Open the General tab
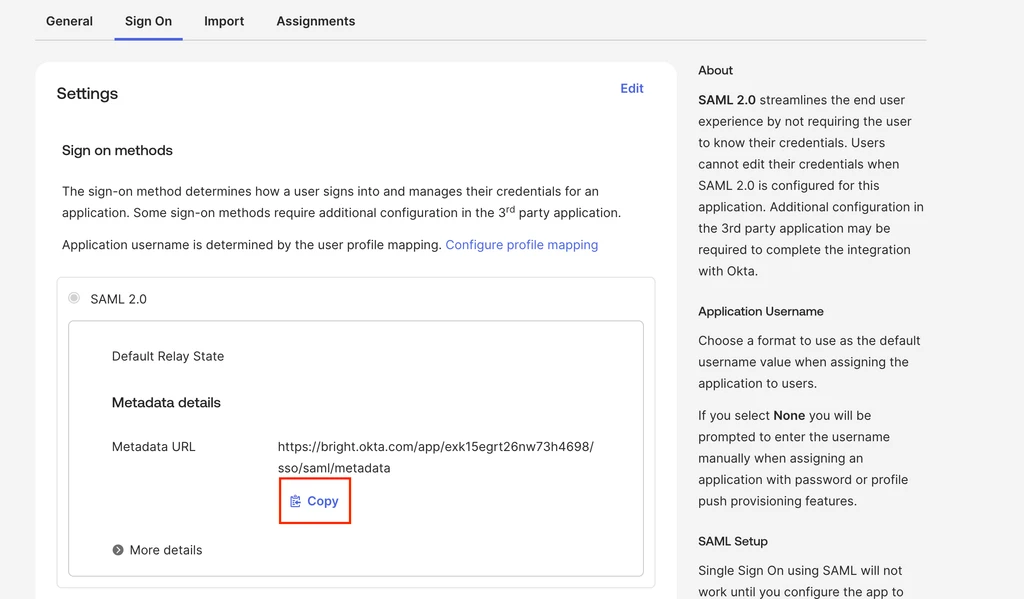This screenshot has height=599, width=1024. 69,21
